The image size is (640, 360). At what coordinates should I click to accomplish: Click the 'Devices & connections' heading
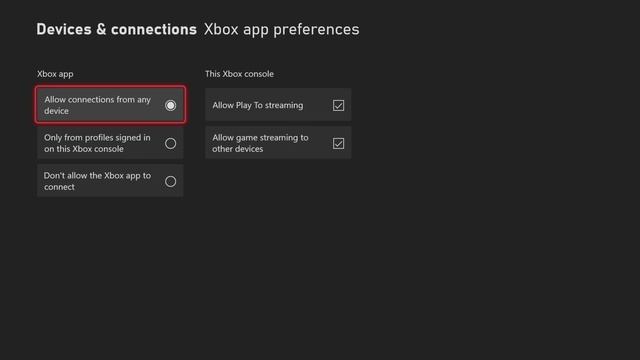point(117,29)
